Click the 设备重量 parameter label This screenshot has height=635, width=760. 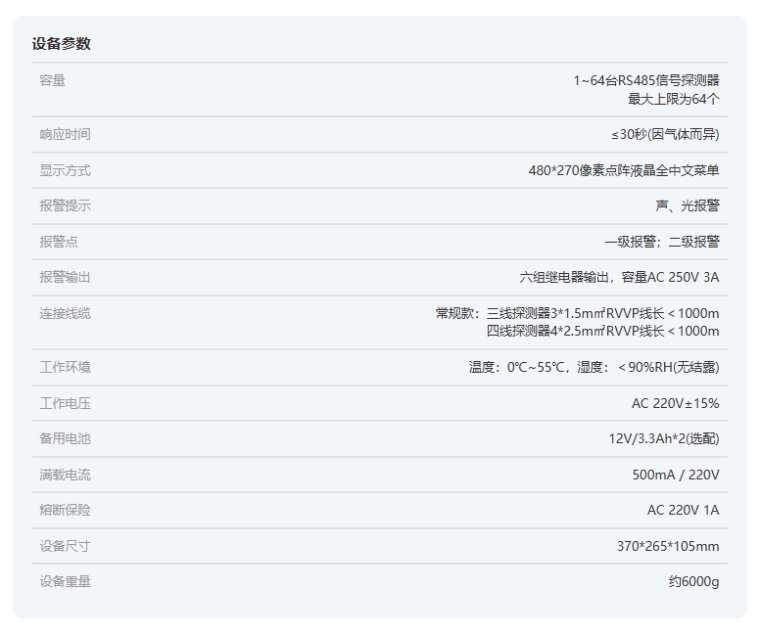[65, 582]
